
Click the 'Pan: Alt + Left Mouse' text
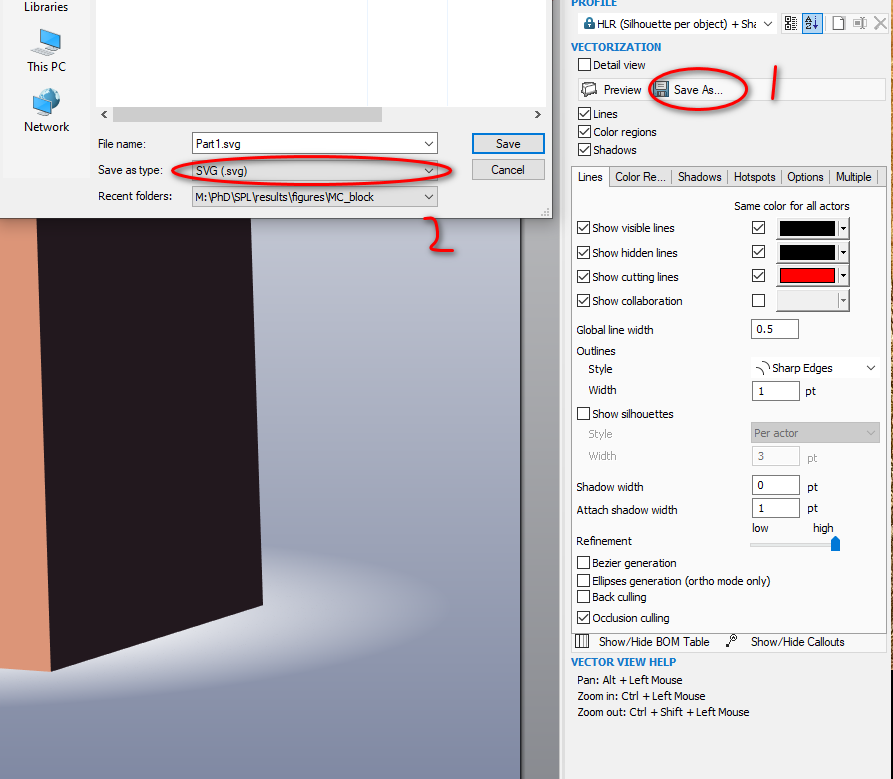[x=629, y=680]
